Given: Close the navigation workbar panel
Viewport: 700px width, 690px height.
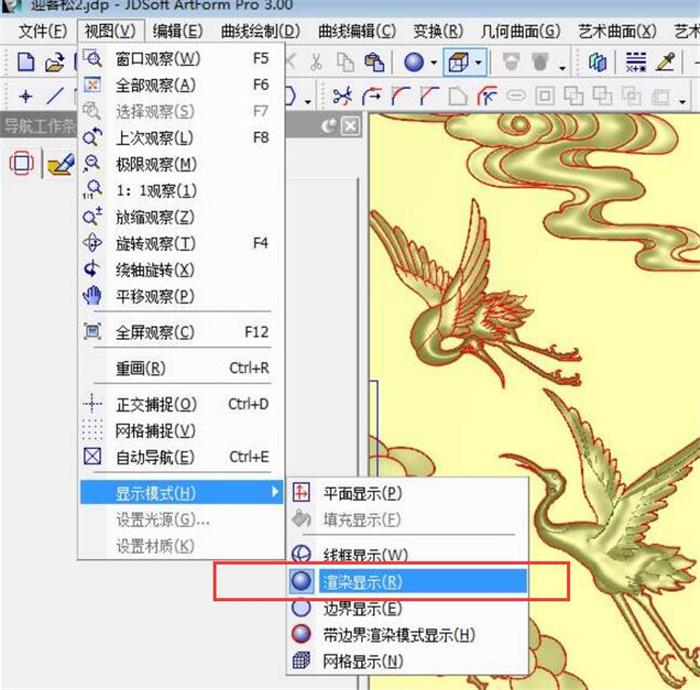Looking at the screenshot, I should 350,127.
